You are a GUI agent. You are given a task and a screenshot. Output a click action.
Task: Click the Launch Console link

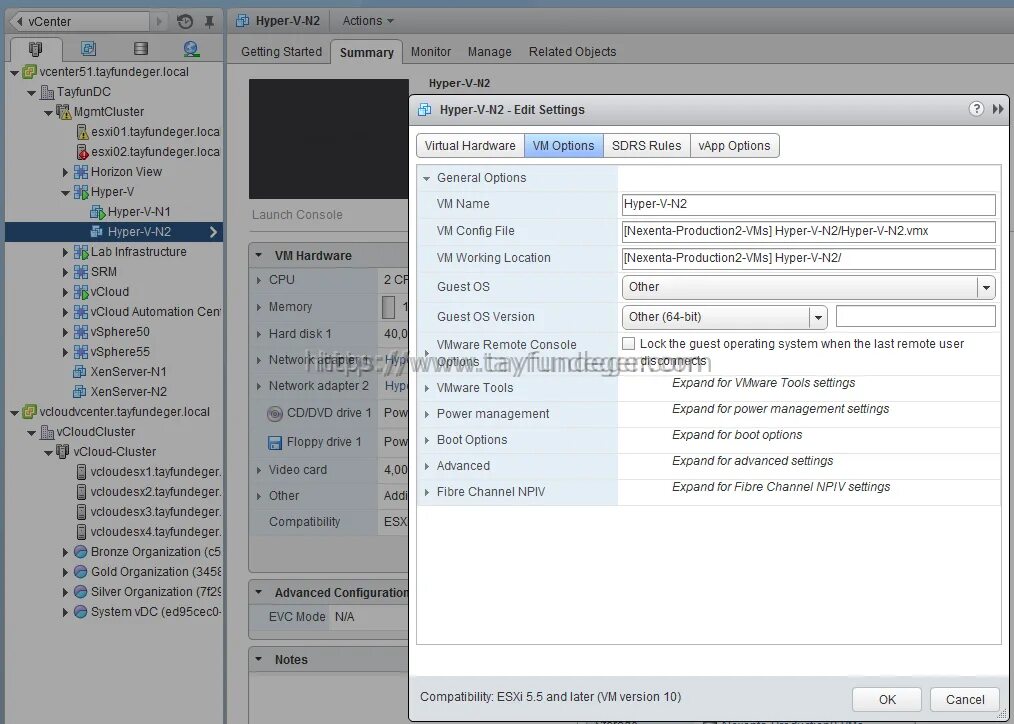(297, 215)
